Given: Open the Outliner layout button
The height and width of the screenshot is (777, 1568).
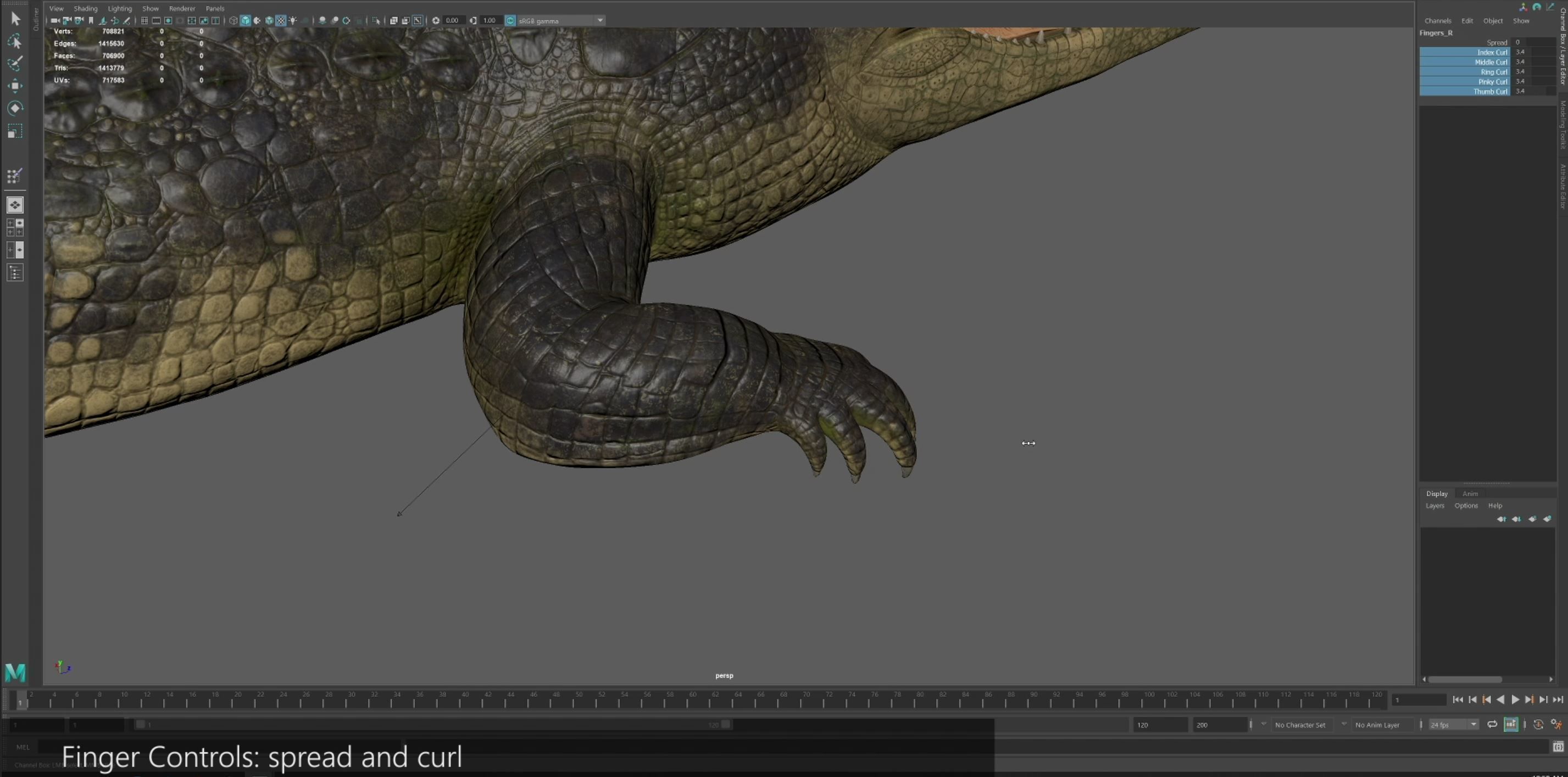Looking at the screenshot, I should [x=15, y=272].
